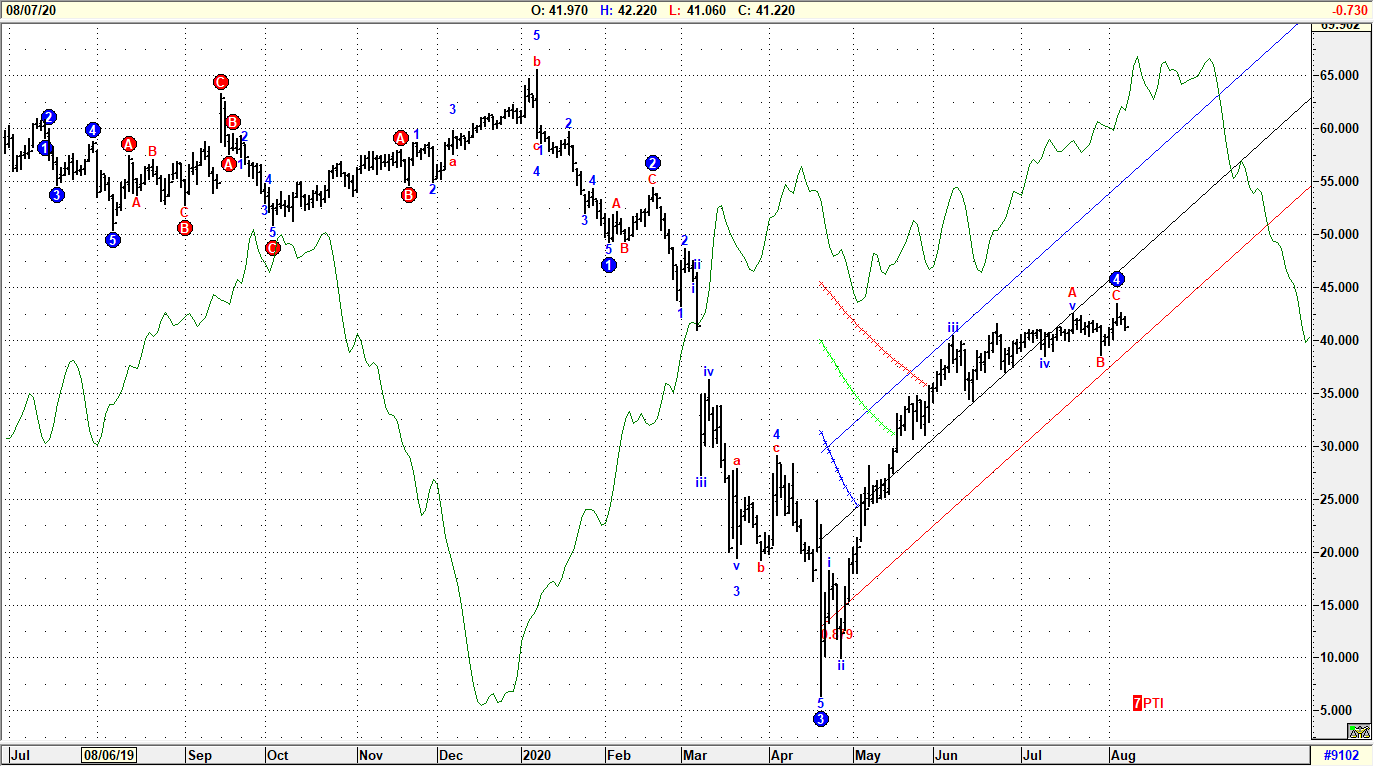
Task: Select the #9102 symbol box
Action: tap(1341, 756)
